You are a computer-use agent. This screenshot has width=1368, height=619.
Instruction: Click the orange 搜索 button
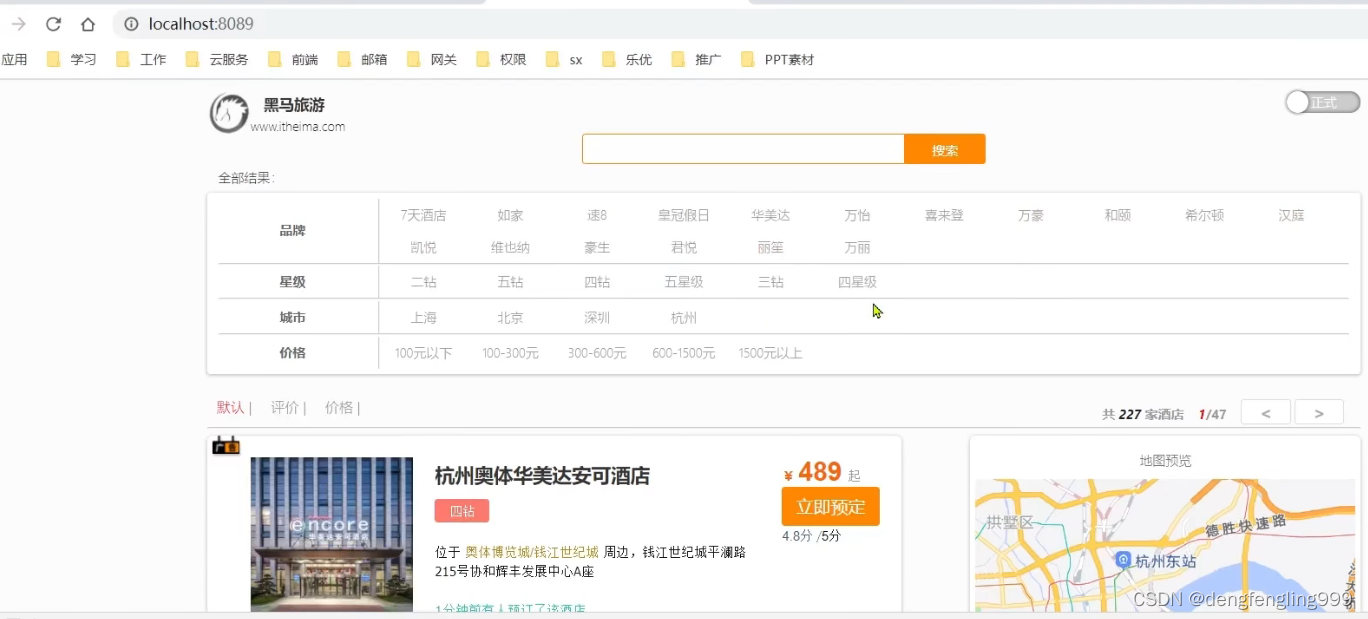tap(944, 150)
